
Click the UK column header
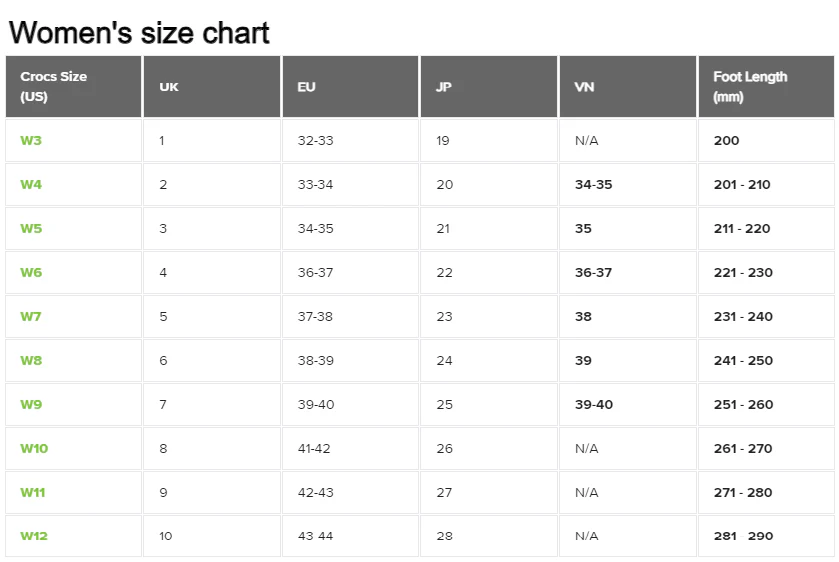pyautogui.click(x=169, y=87)
